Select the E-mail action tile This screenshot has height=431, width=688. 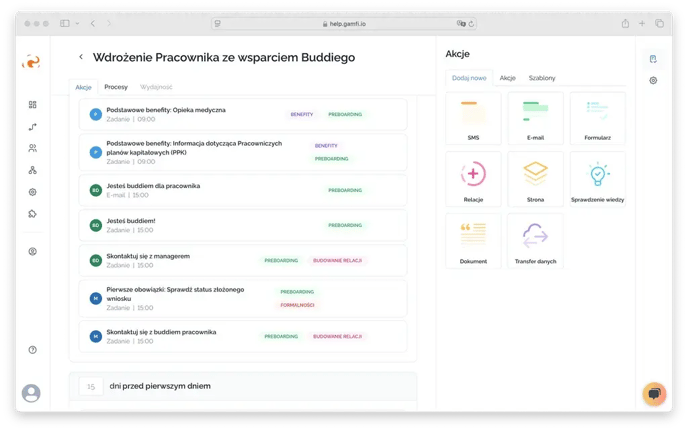click(x=535, y=119)
